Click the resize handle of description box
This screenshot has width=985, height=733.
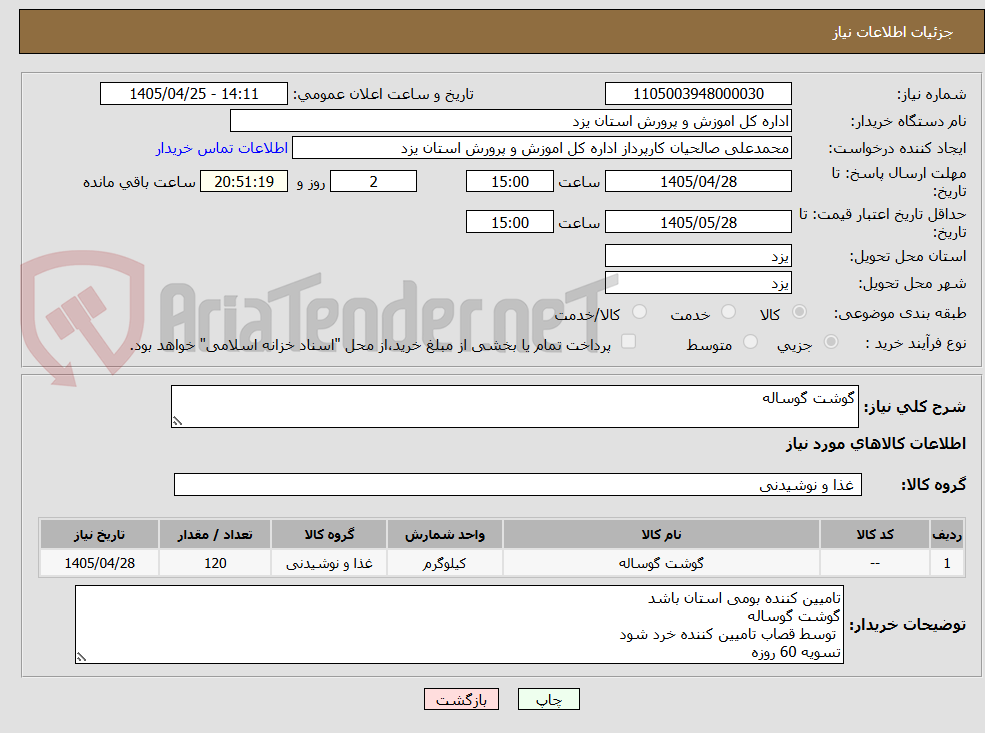click(x=177, y=421)
